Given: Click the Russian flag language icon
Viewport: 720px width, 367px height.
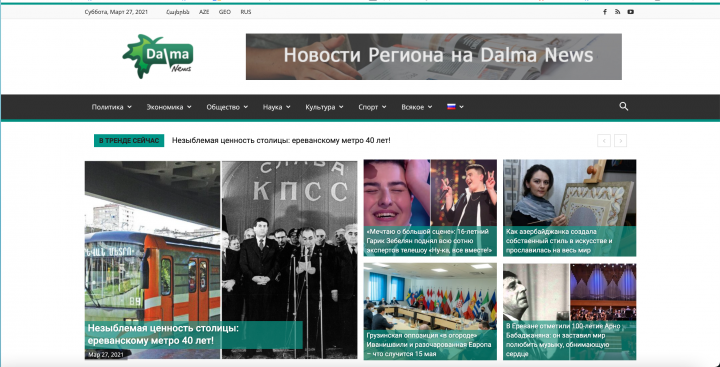Looking at the screenshot, I should [x=451, y=107].
